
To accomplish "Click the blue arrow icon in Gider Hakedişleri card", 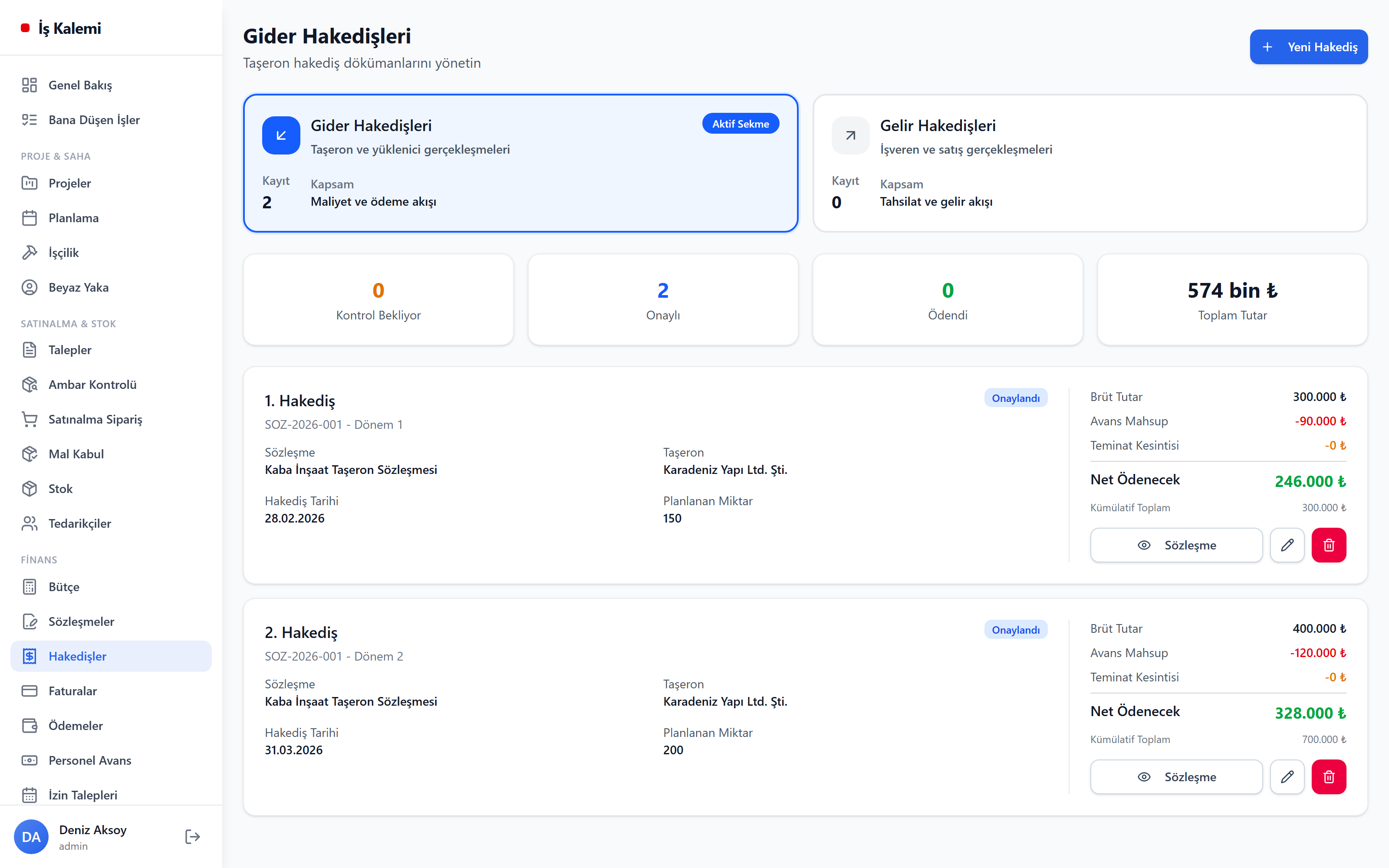I will (281, 135).
